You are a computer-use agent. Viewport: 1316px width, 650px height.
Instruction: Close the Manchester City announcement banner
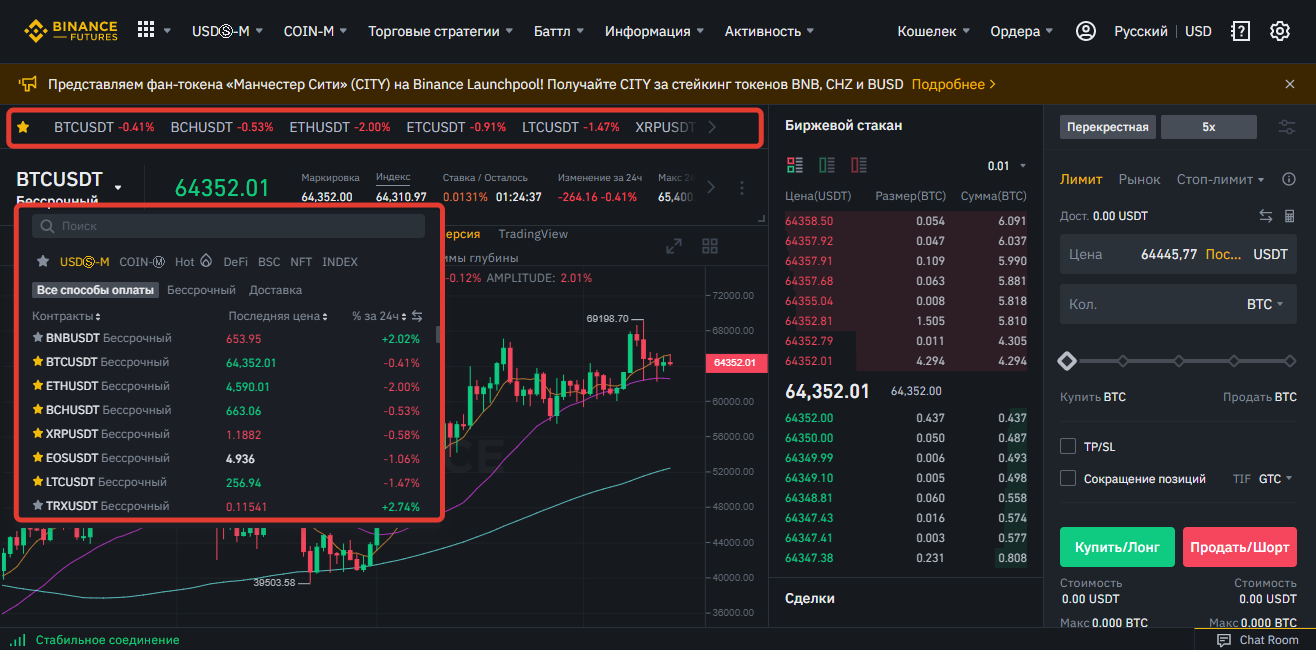pos(1290,84)
